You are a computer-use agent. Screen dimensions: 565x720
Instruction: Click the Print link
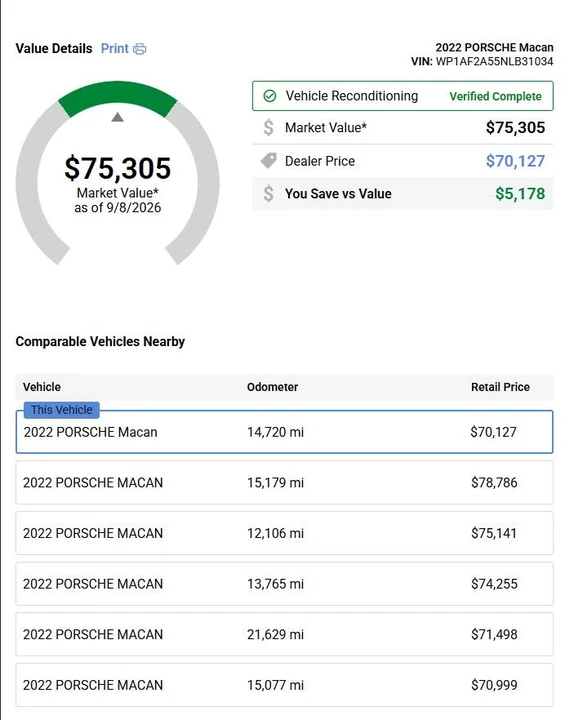point(115,49)
